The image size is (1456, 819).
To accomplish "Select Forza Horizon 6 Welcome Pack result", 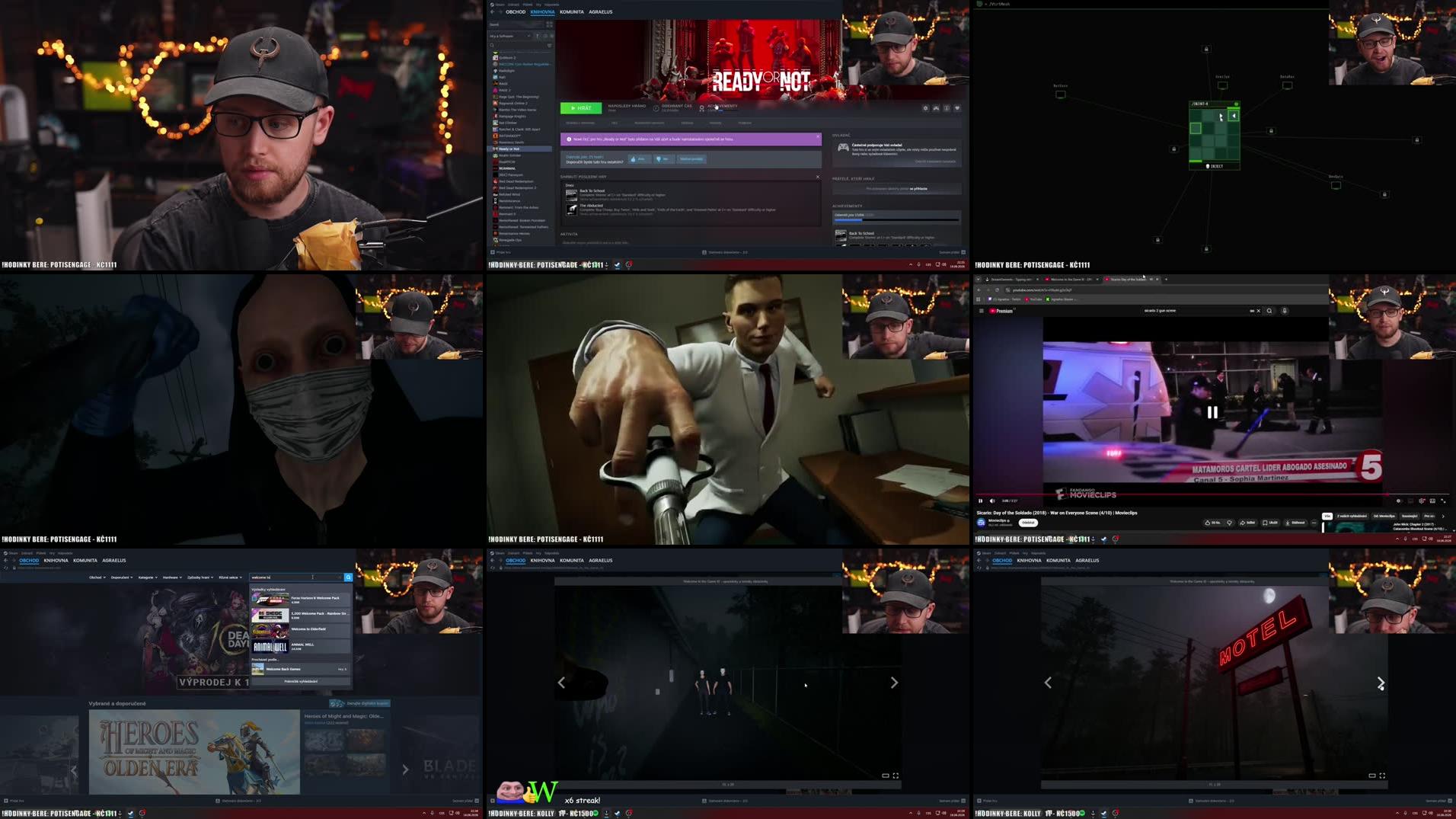I will click(301, 599).
